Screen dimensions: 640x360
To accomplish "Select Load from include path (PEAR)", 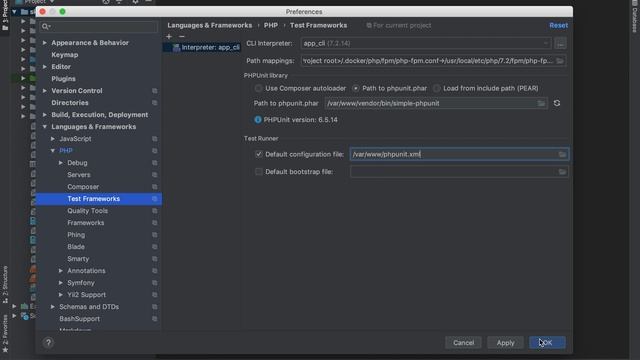I will tap(437, 88).
